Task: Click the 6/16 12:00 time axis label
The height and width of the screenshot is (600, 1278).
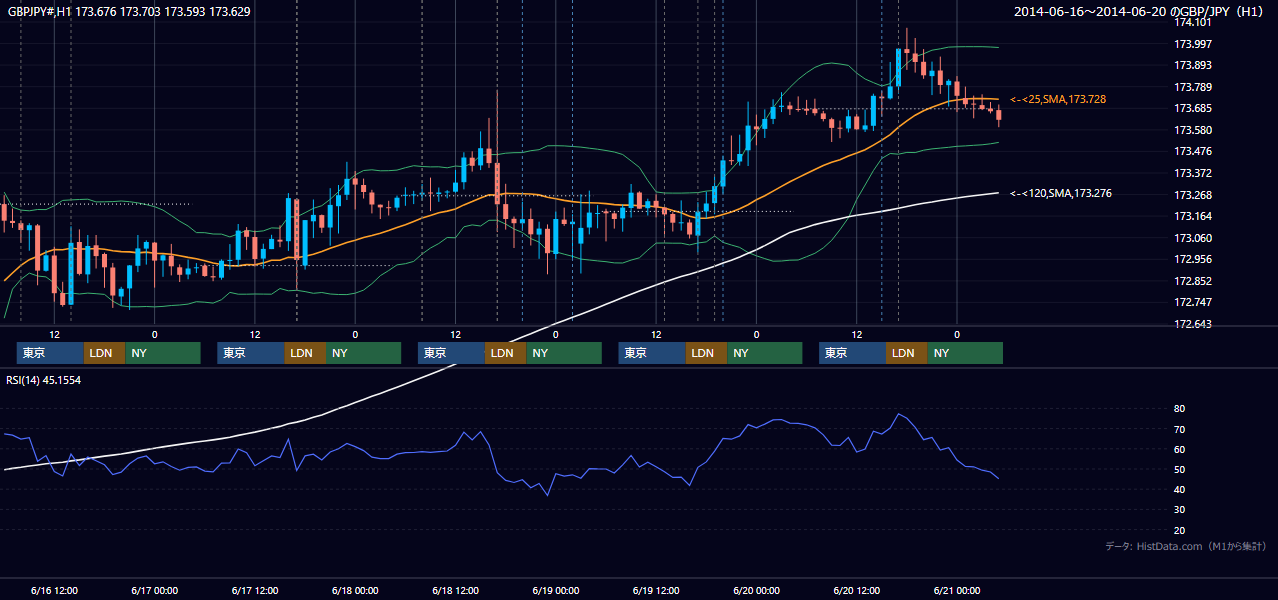Action: click(x=55, y=590)
